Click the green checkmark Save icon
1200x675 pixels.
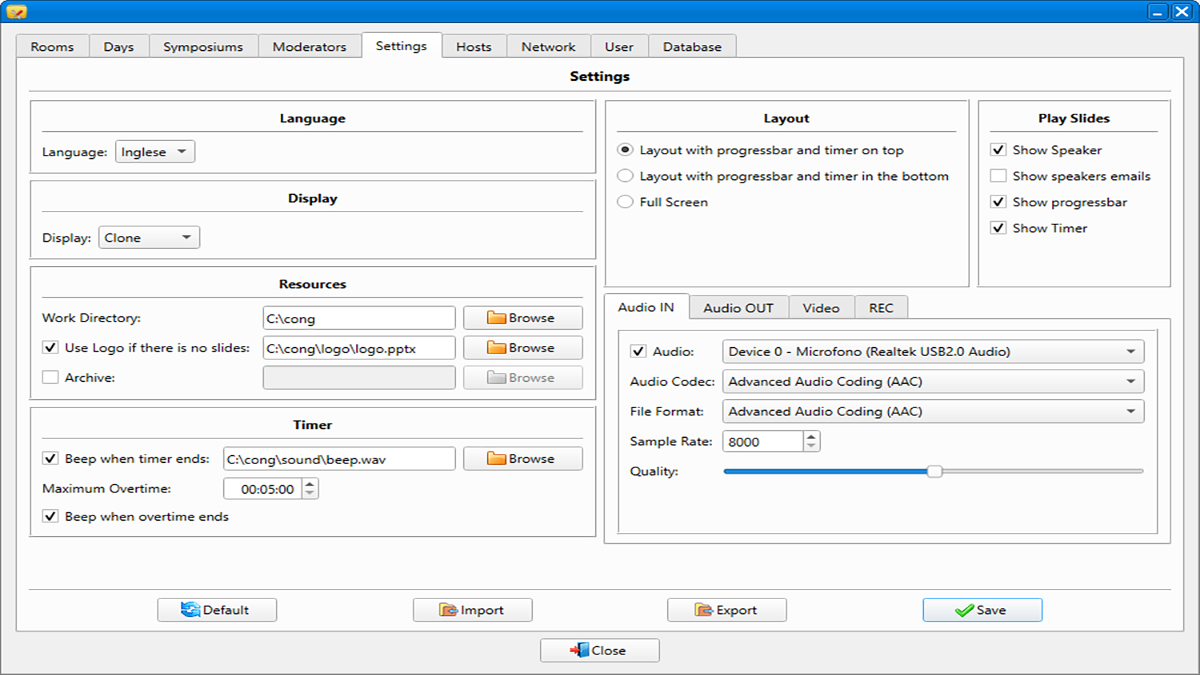tap(964, 610)
